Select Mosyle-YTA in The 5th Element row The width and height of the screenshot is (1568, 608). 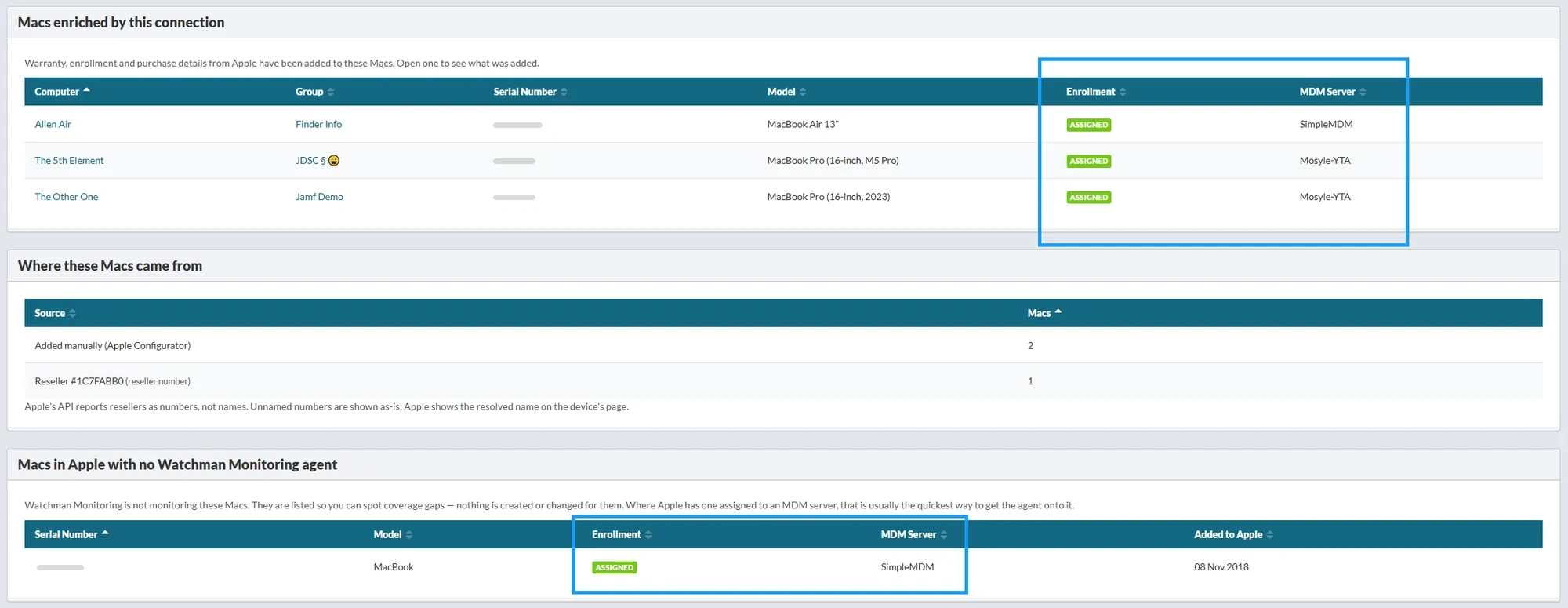(1325, 160)
